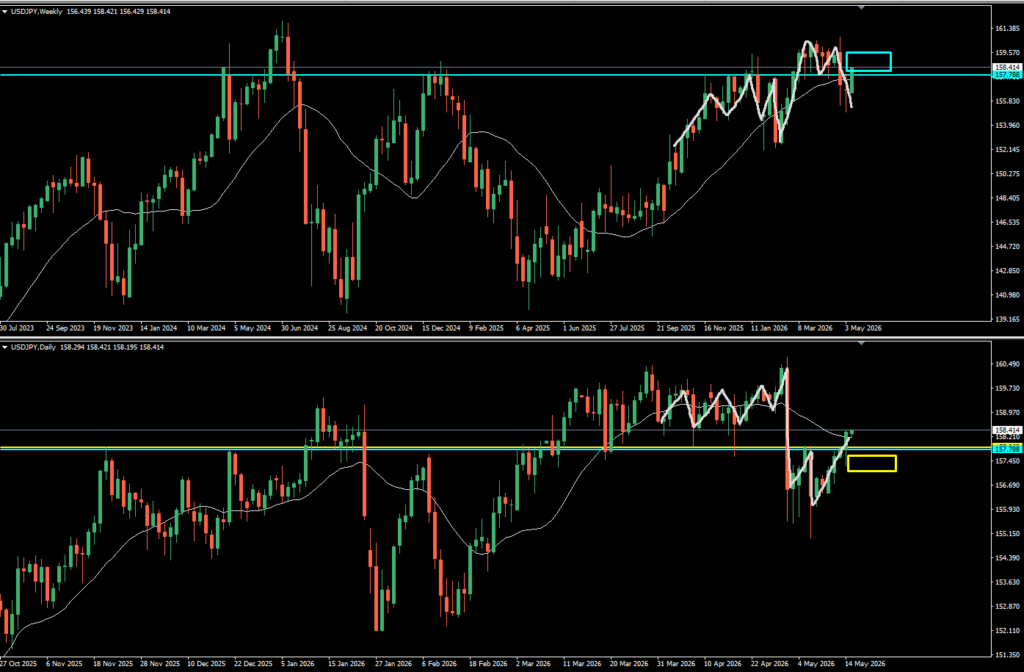Click 146.535 on the Weekly price scale

coord(1008,222)
